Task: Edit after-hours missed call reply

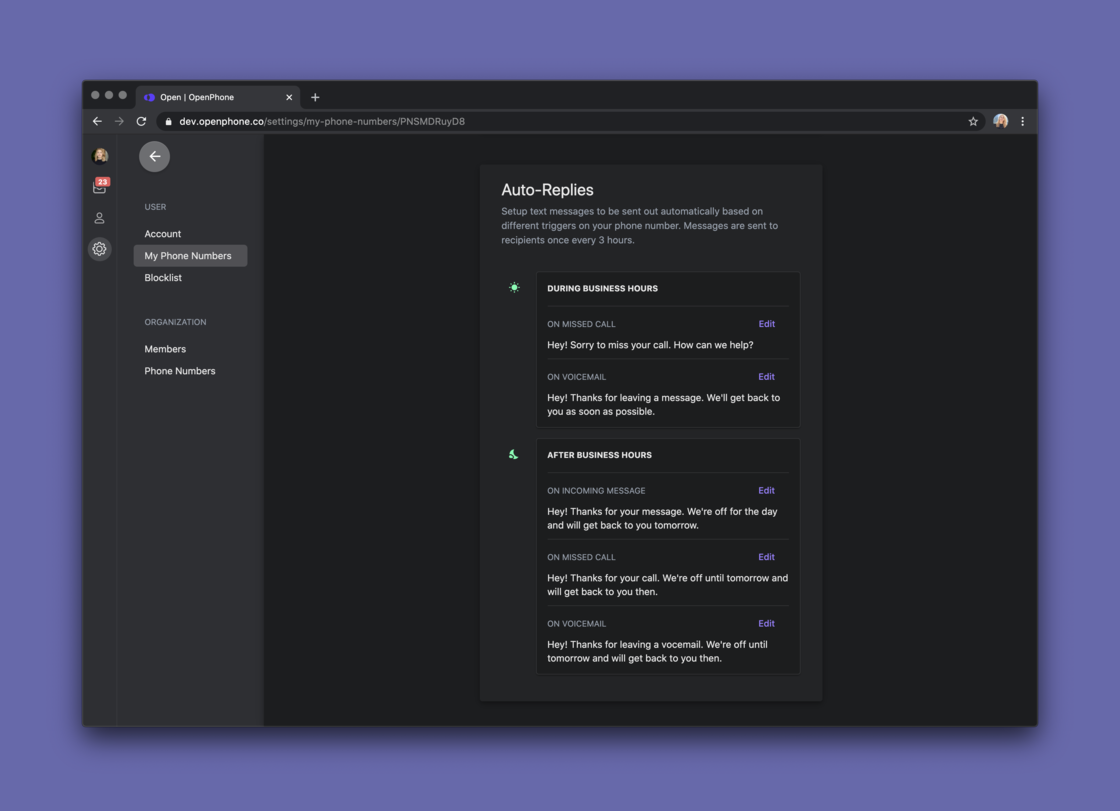Action: point(766,557)
